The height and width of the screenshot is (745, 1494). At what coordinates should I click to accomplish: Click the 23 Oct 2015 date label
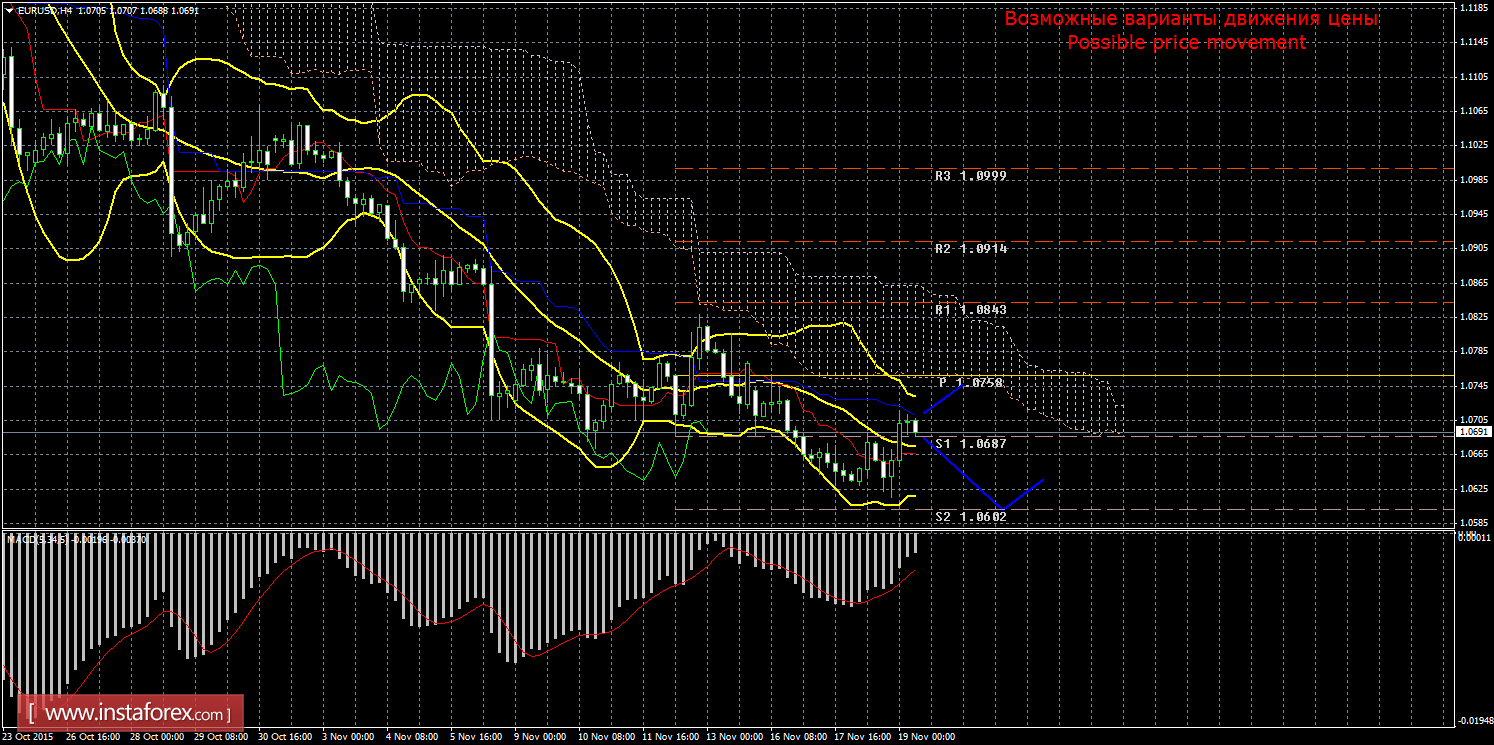click(28, 737)
